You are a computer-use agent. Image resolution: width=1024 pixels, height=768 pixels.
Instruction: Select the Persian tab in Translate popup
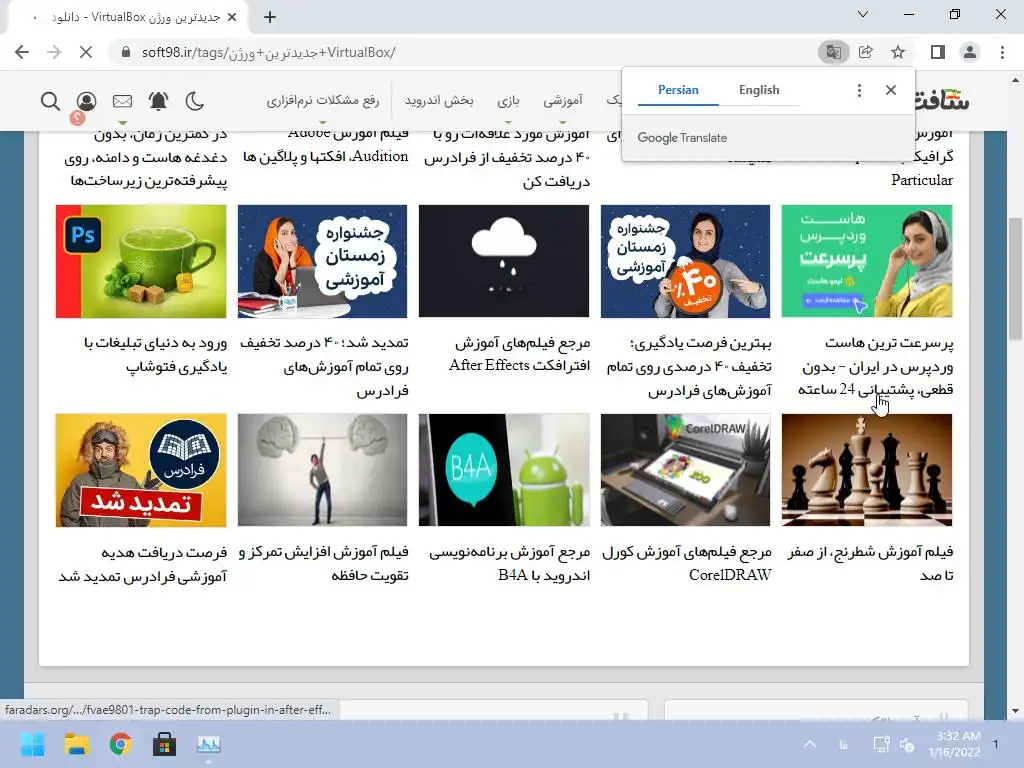click(x=678, y=90)
